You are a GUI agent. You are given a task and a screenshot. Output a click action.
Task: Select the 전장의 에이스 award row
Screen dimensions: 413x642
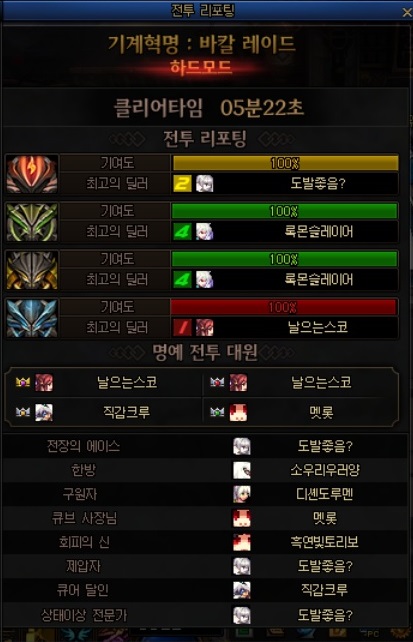tap(205, 446)
